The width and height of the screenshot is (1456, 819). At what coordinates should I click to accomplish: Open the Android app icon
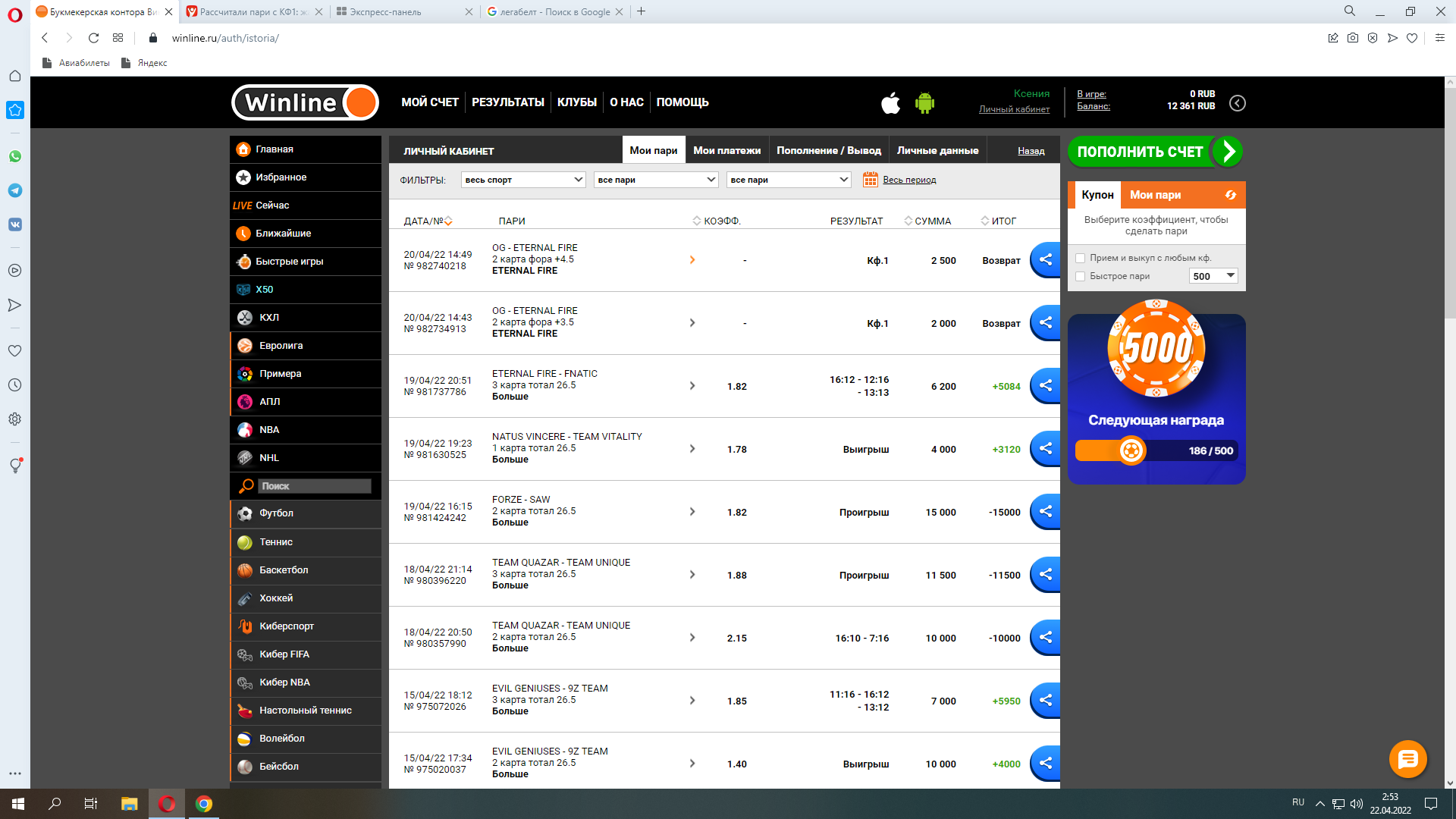coord(924,102)
